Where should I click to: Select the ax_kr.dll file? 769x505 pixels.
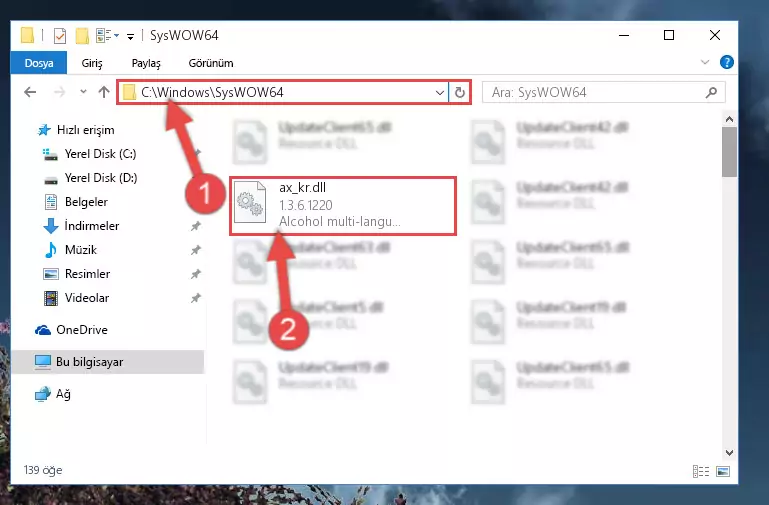pos(343,206)
